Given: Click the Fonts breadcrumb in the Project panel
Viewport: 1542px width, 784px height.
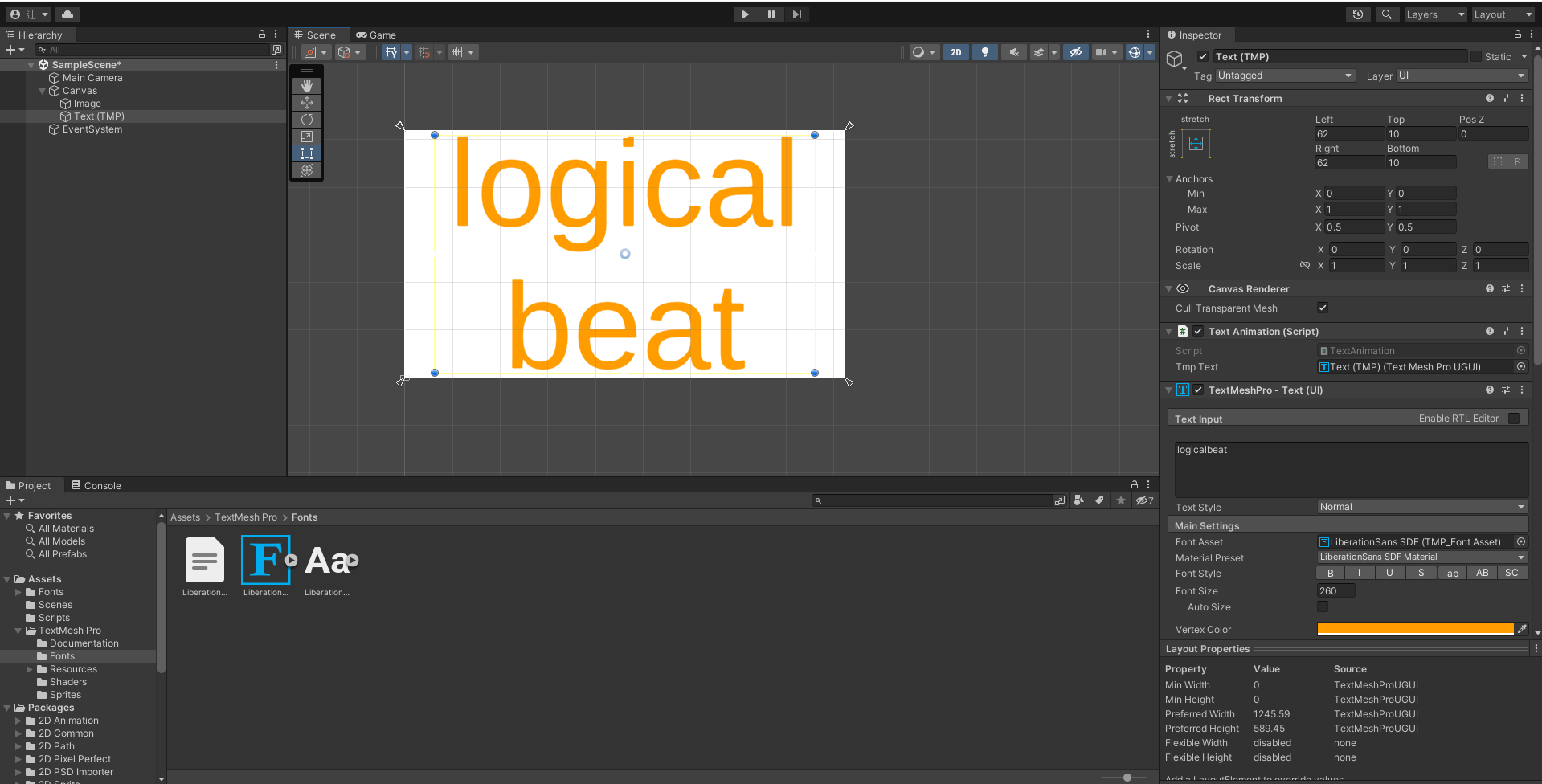Looking at the screenshot, I should pyautogui.click(x=305, y=517).
